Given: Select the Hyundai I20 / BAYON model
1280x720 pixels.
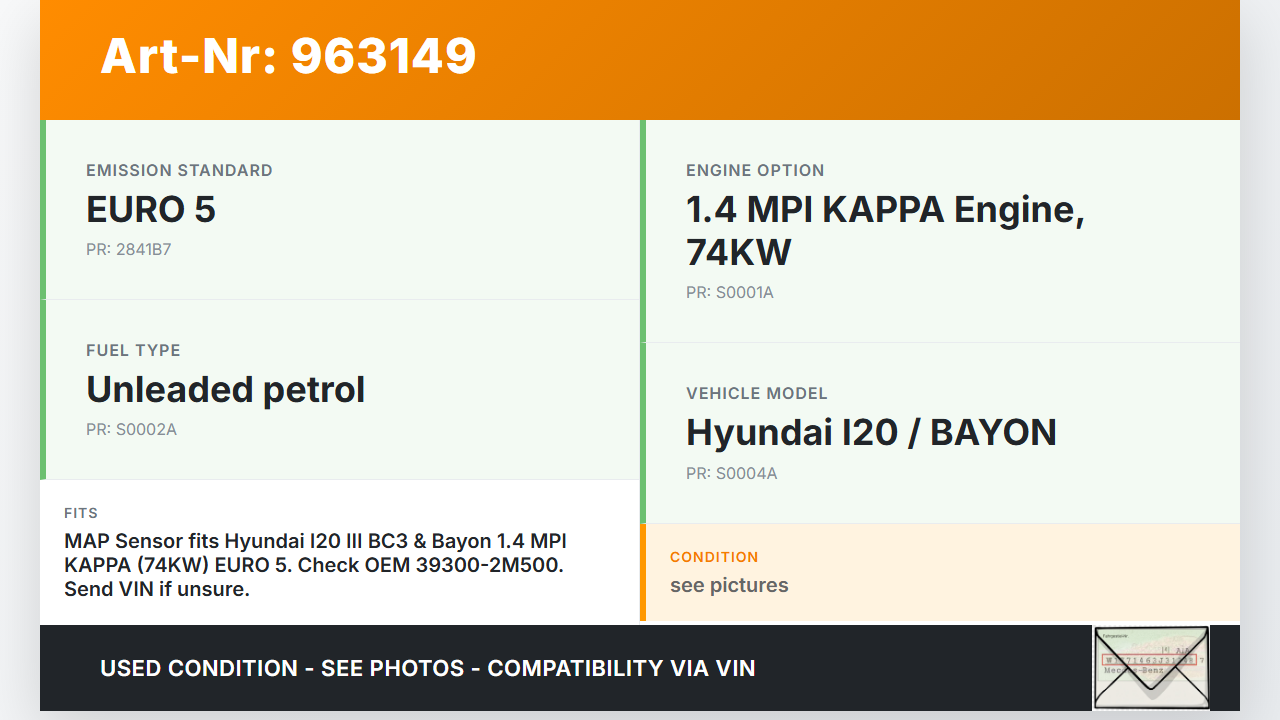Looking at the screenshot, I should tap(871, 432).
